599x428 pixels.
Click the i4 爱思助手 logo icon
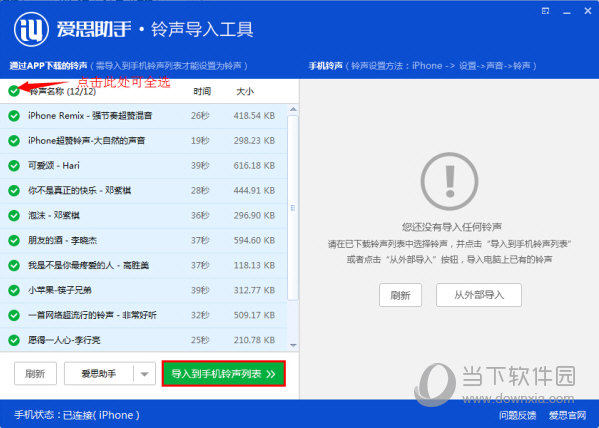click(x=31, y=29)
